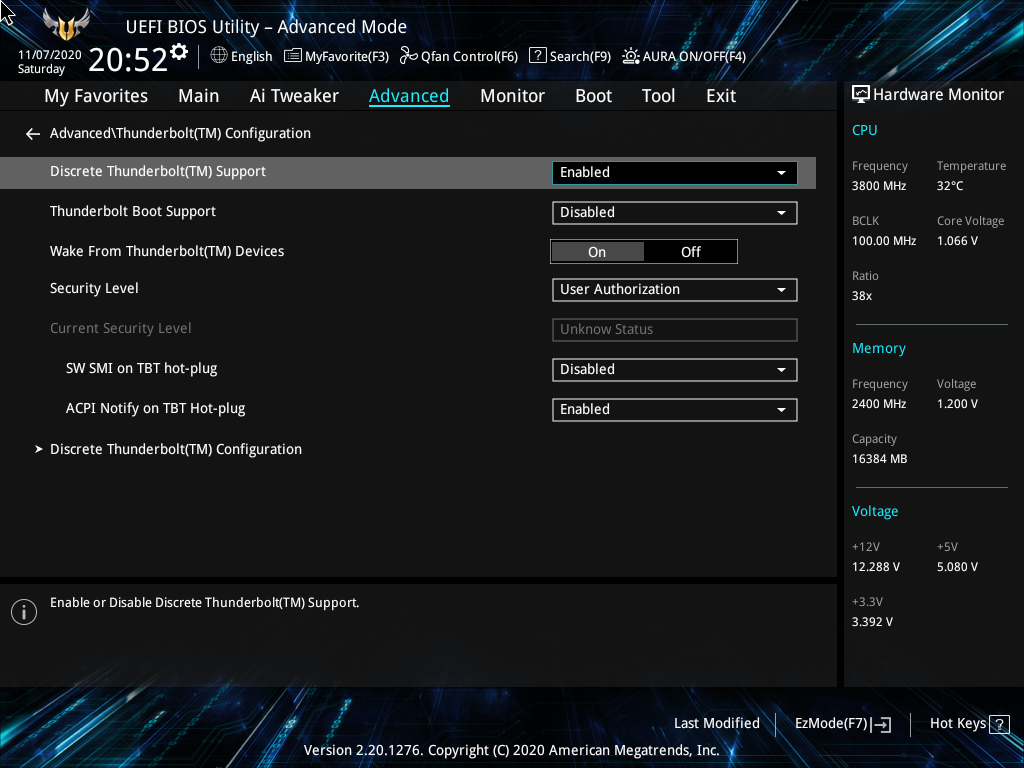The image size is (1024, 768).
Task: Click the back arrow beside Advanced\Thunderbolt path
Action: pos(33,134)
